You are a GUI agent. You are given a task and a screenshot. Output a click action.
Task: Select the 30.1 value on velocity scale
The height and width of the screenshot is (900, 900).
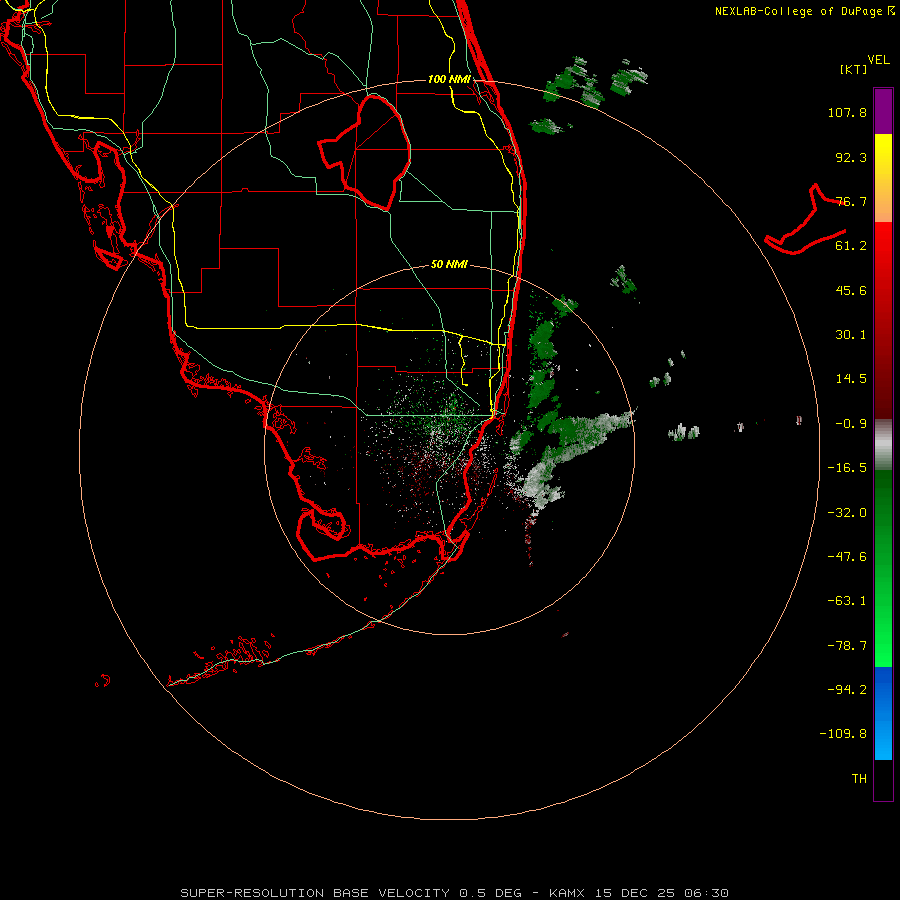pos(851,335)
